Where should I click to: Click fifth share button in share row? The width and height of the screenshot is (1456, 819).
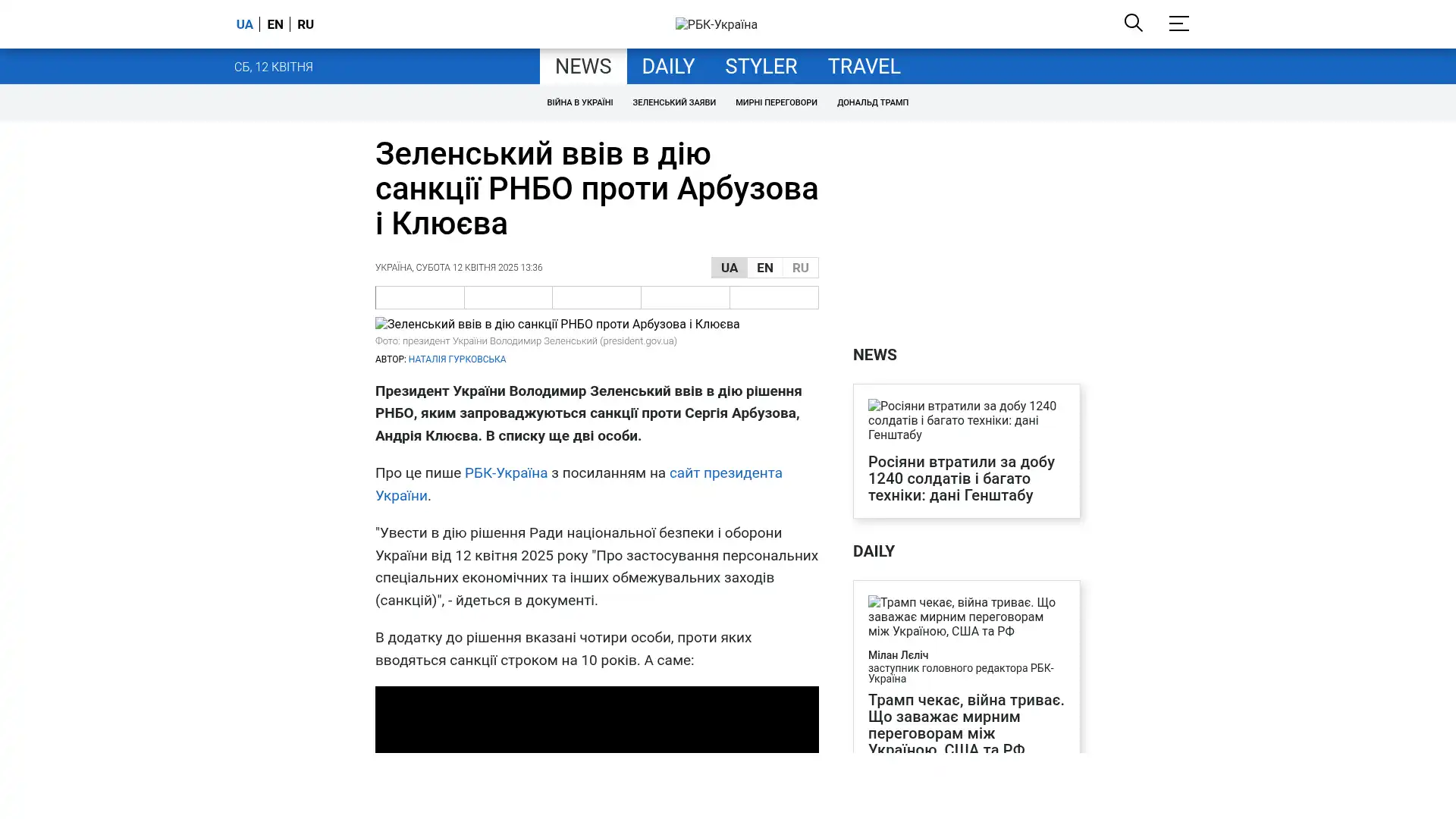(774, 297)
